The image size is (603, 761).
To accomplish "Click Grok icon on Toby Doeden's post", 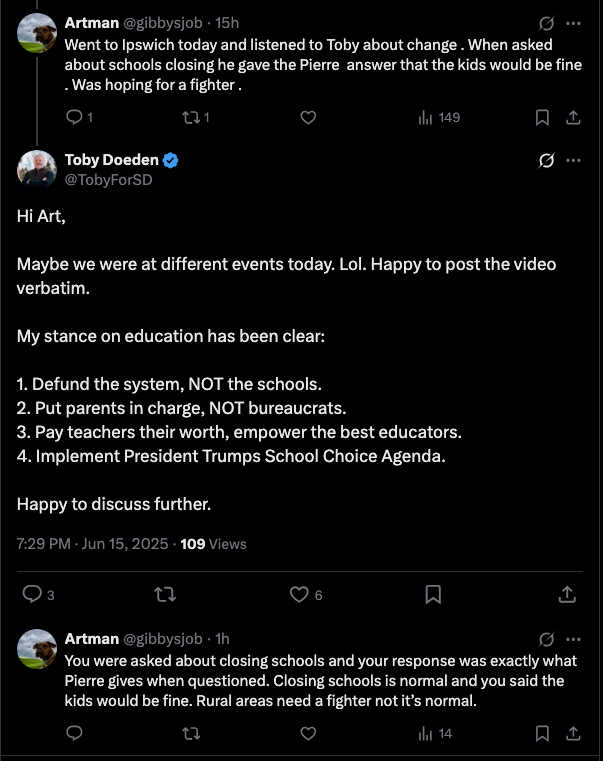I will 546,160.
